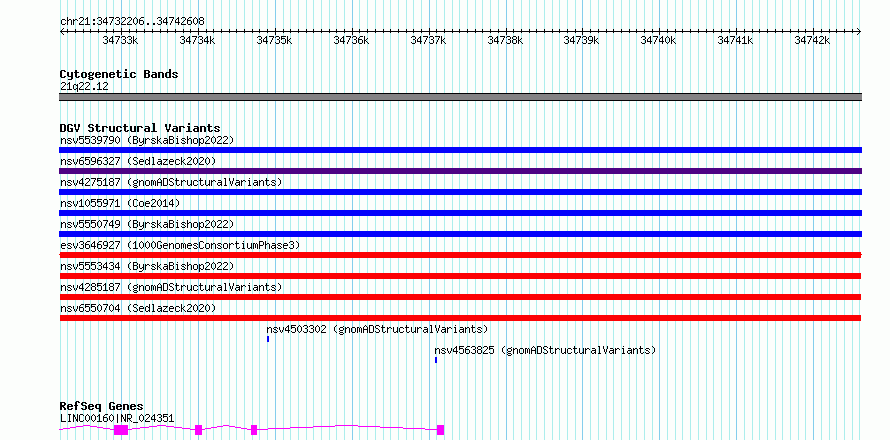Click the nsv5550749 blue variant bar
Viewport: 890px width, 440px height.
[x=460, y=234]
